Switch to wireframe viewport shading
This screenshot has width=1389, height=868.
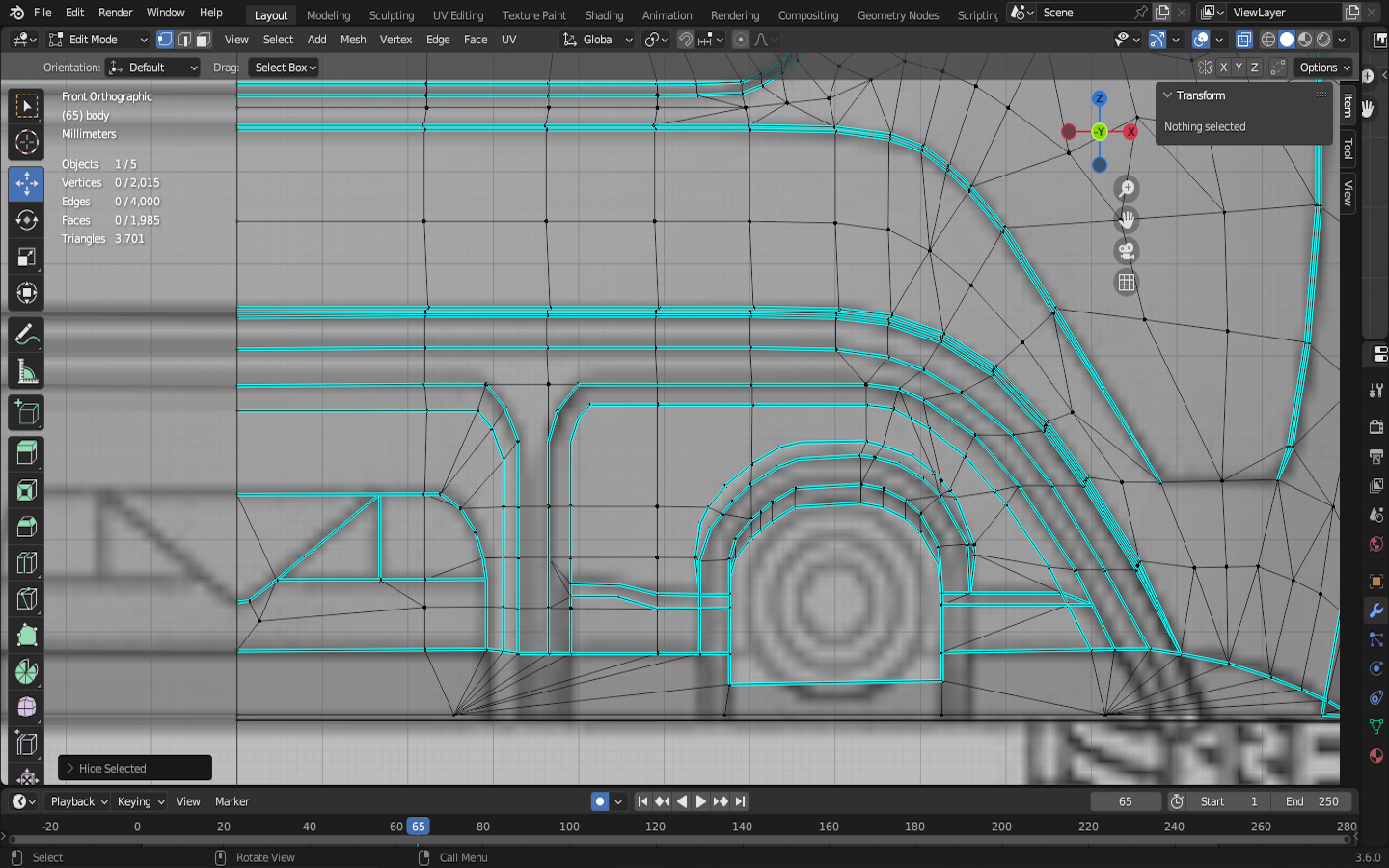pyautogui.click(x=1268, y=40)
